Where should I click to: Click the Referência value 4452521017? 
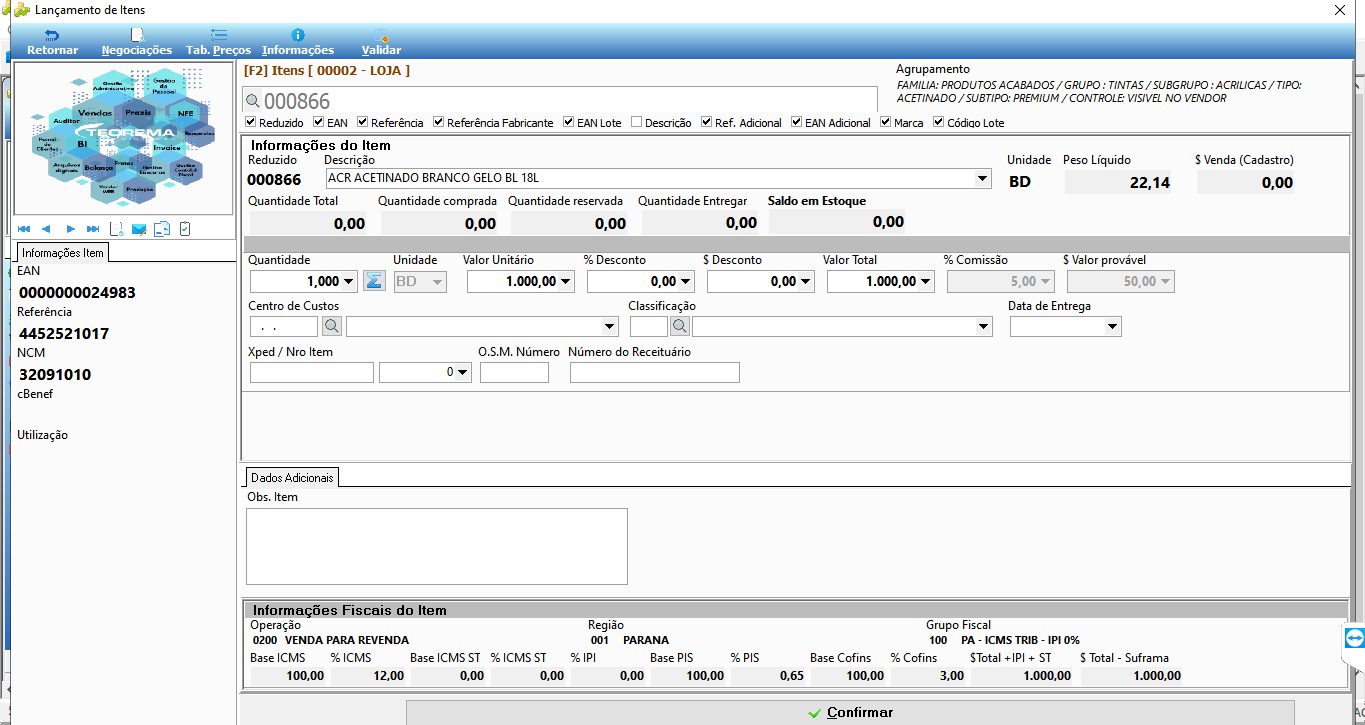point(64,334)
